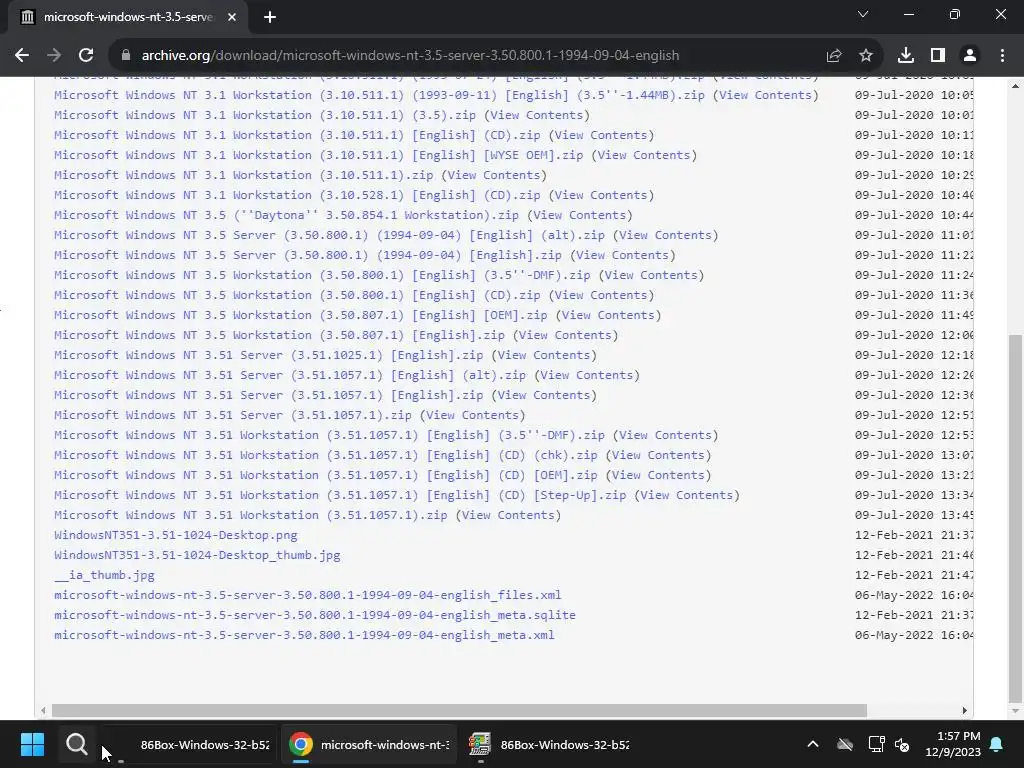This screenshot has width=1024, height=768.
Task: Download NT 3.1 Workstation (1993-09-11) 3.5''-1.44MB.zip
Action: click(379, 95)
